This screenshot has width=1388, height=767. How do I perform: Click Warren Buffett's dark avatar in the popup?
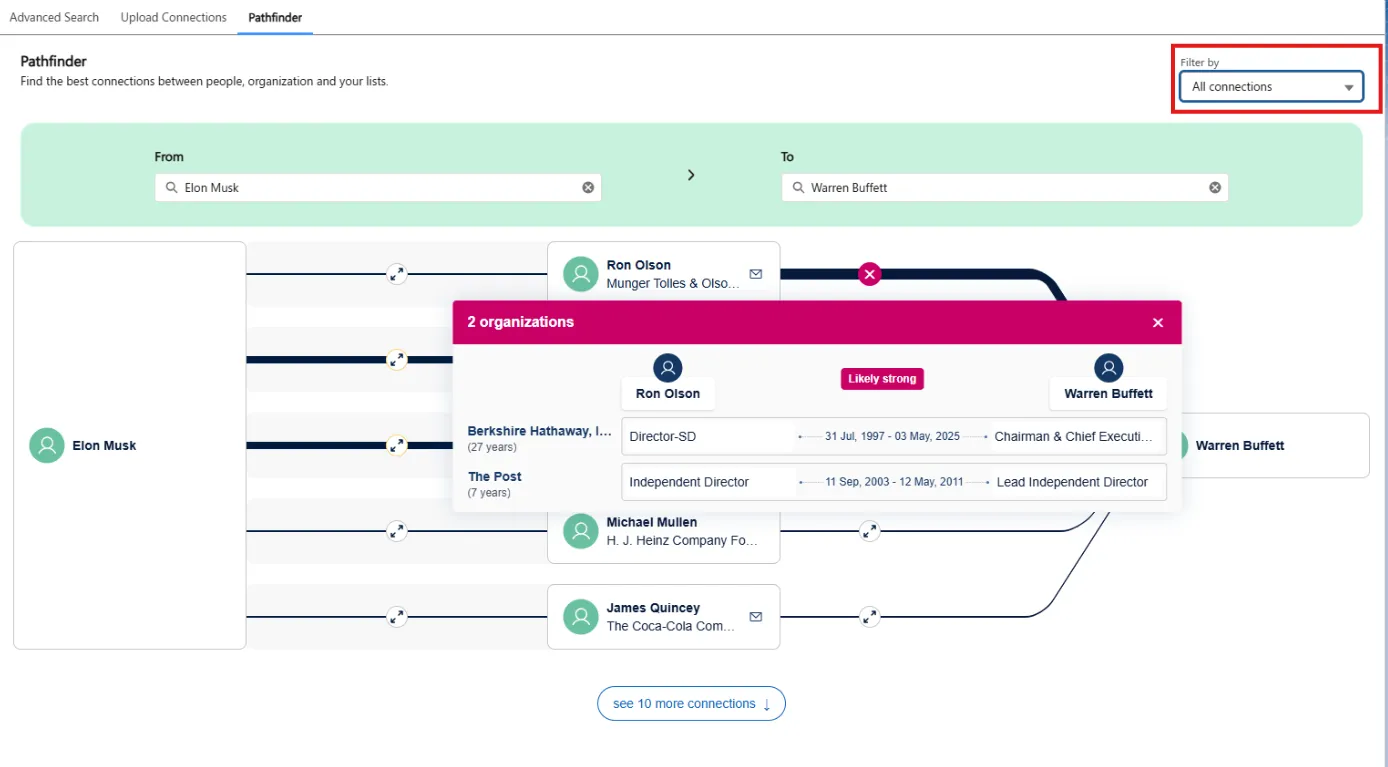click(1108, 368)
